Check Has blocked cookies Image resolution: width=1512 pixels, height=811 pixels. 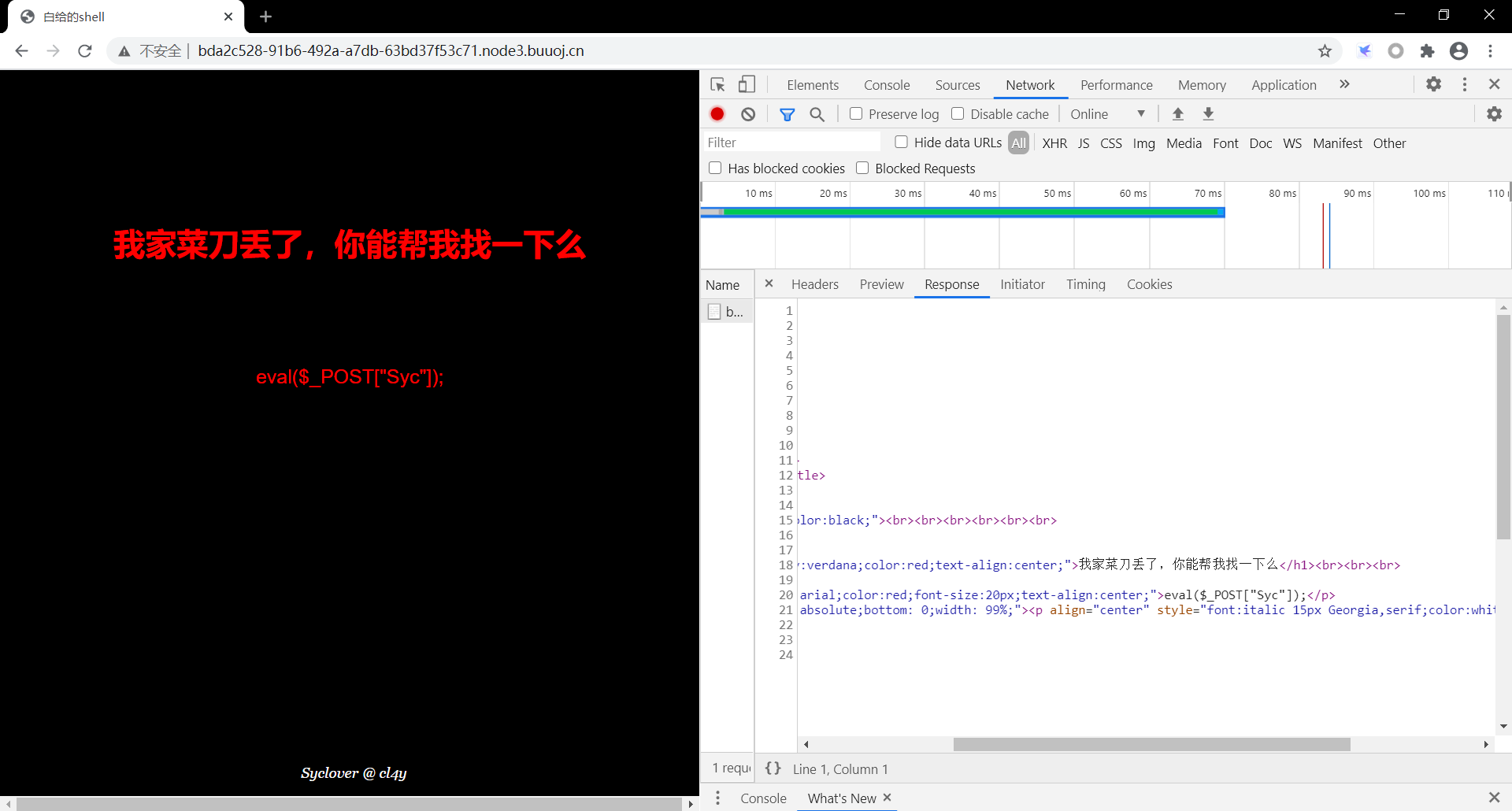[715, 168]
